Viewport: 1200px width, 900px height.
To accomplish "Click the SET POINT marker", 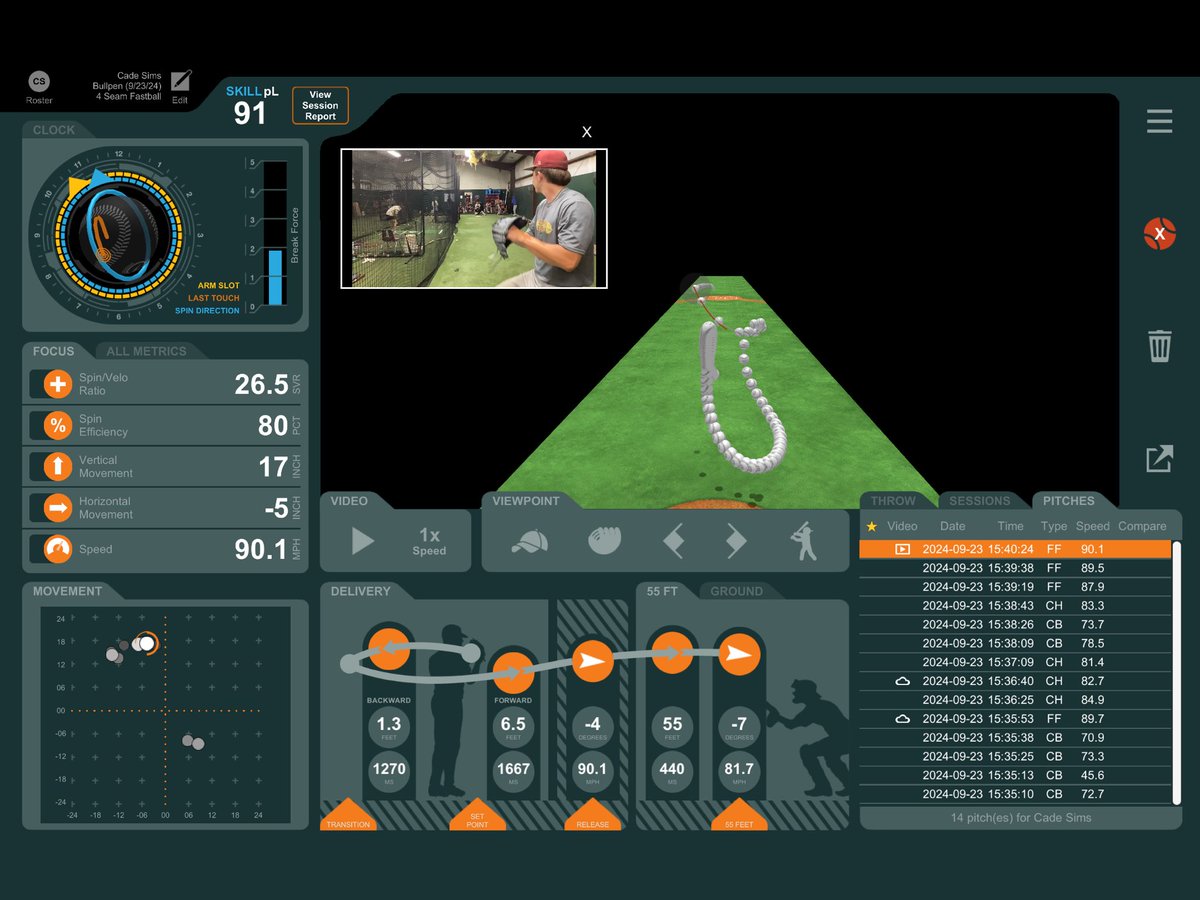I will [477, 815].
